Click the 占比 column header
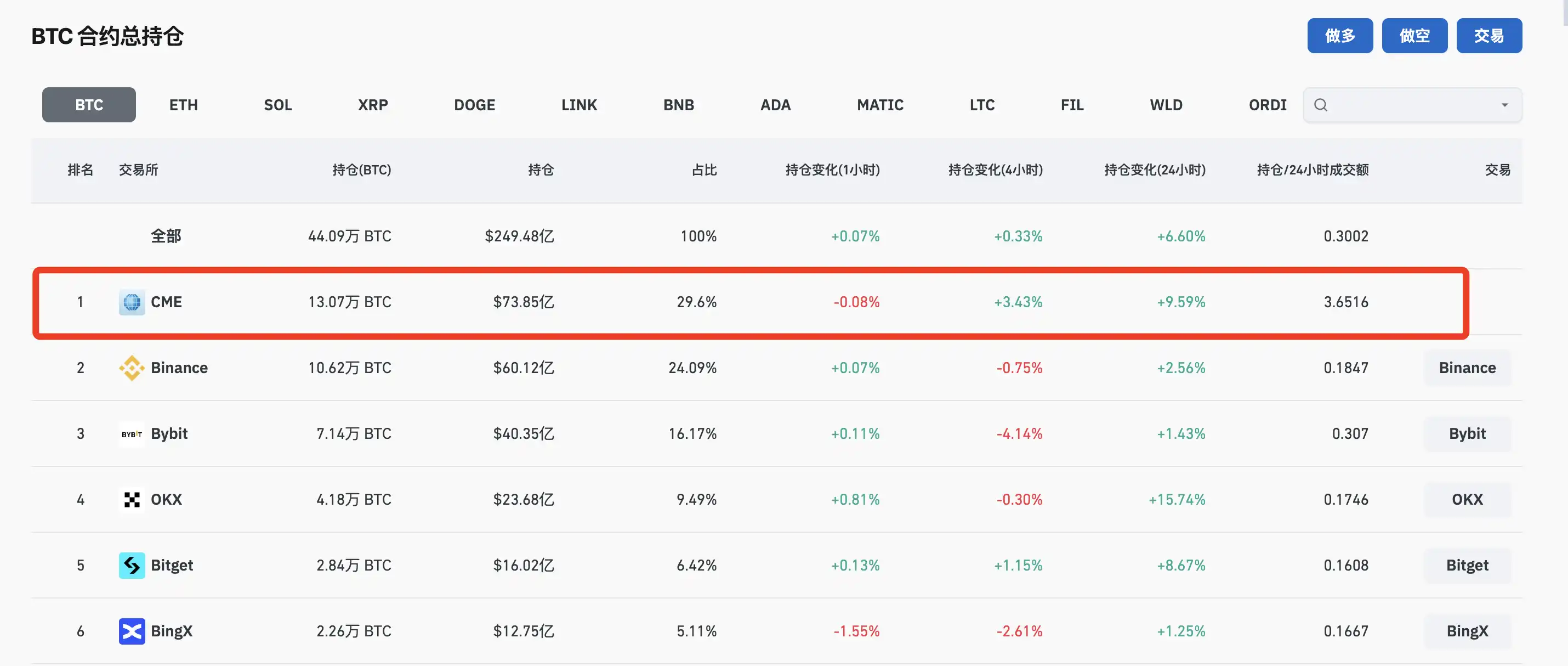The width and height of the screenshot is (1568, 666). [705, 170]
